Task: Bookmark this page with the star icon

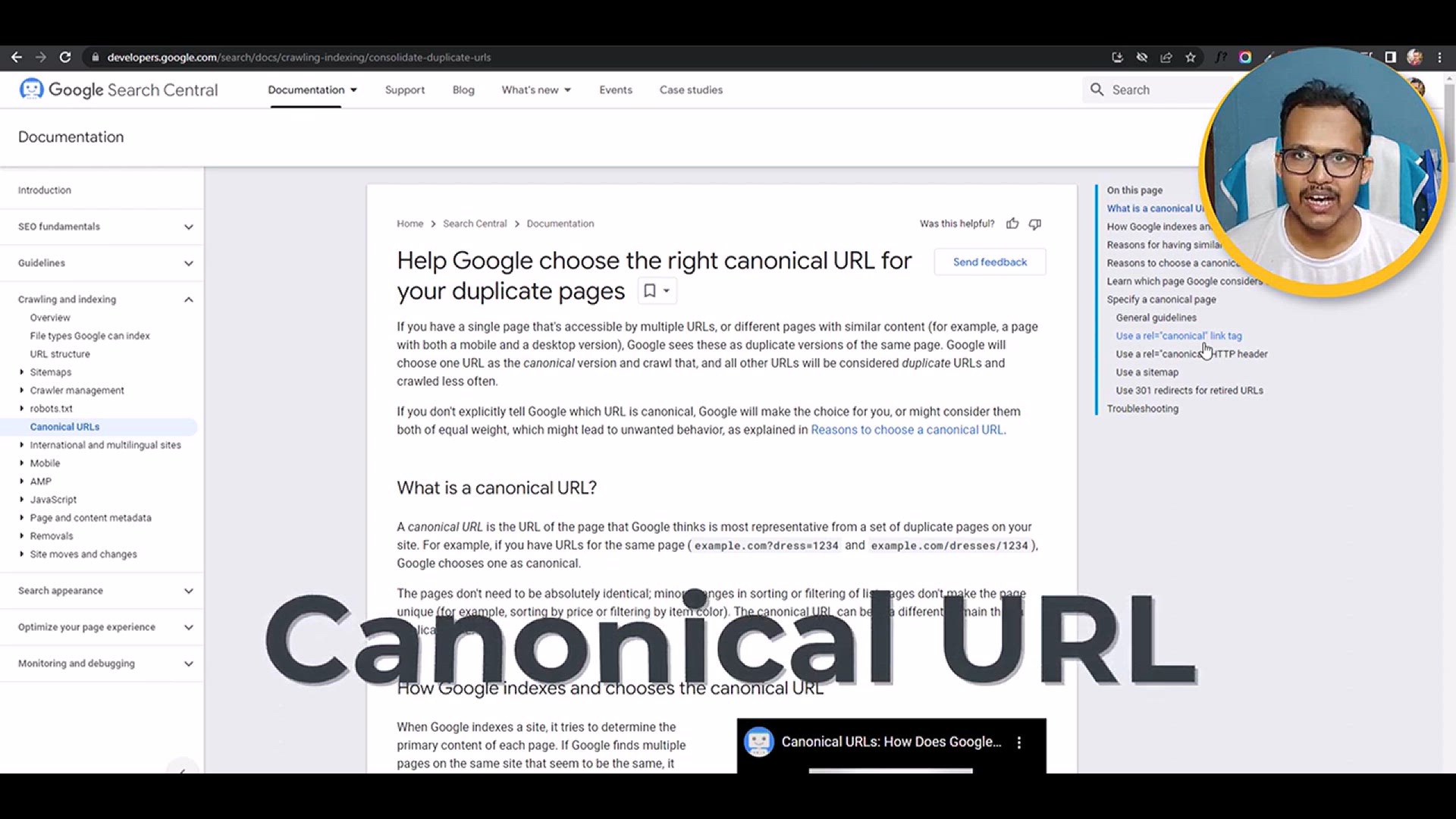Action: click(1191, 57)
